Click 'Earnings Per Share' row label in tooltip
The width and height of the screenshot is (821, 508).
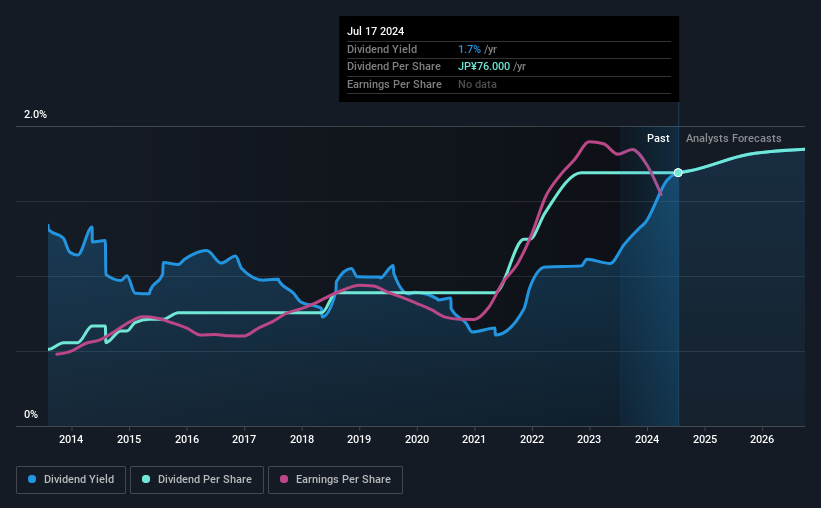(394, 84)
